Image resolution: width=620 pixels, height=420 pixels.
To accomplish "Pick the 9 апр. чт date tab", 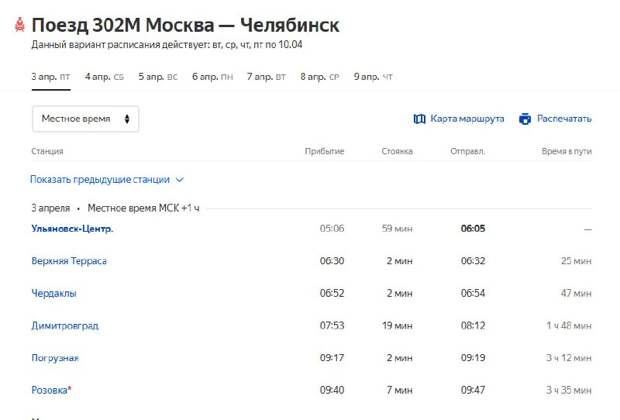I will point(373,76).
